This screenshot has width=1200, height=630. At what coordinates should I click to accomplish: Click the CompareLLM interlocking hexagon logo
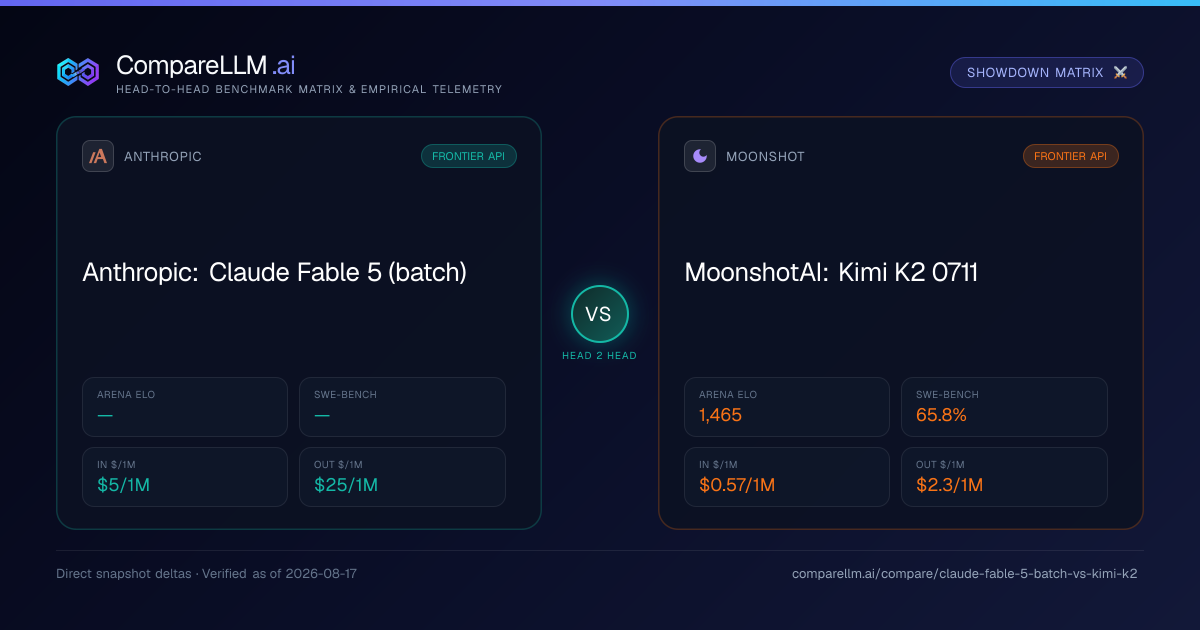(x=78, y=72)
